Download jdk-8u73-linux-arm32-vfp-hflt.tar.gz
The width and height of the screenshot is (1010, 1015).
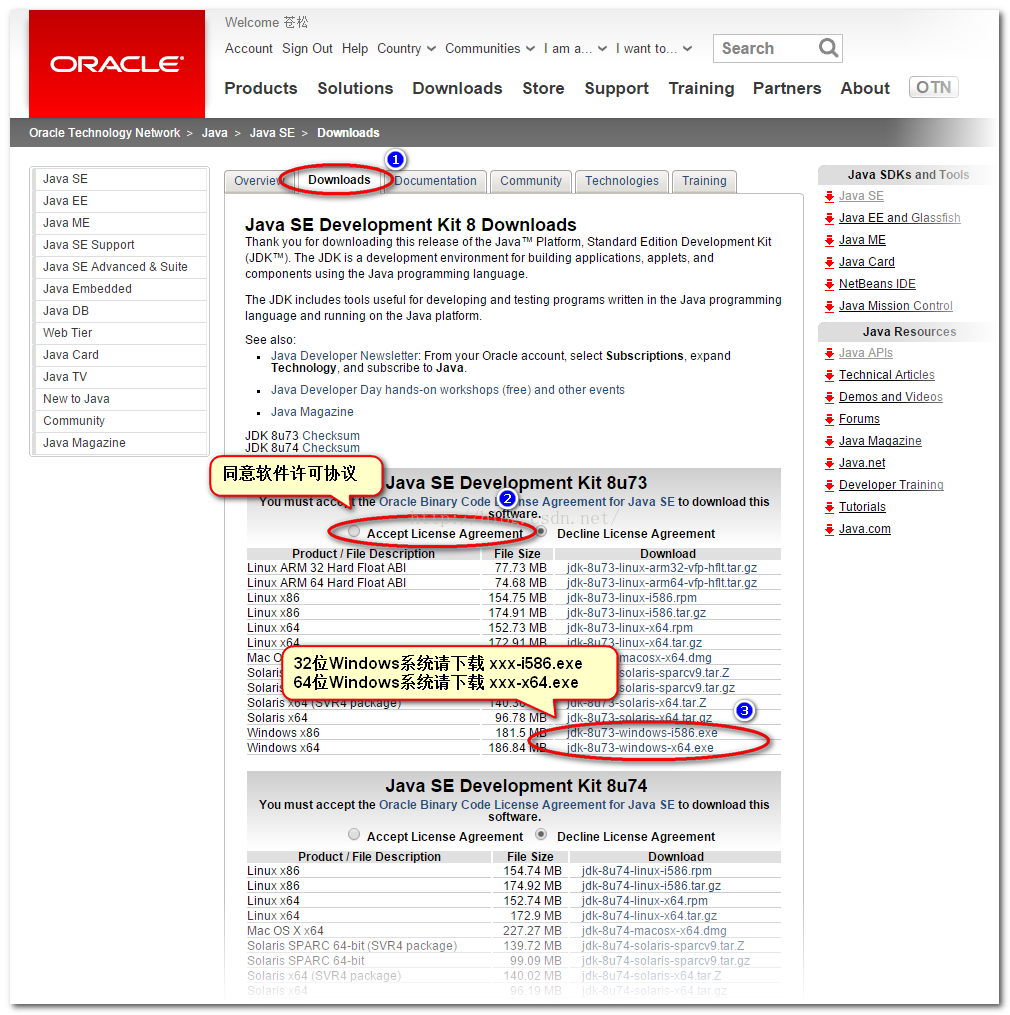662,568
